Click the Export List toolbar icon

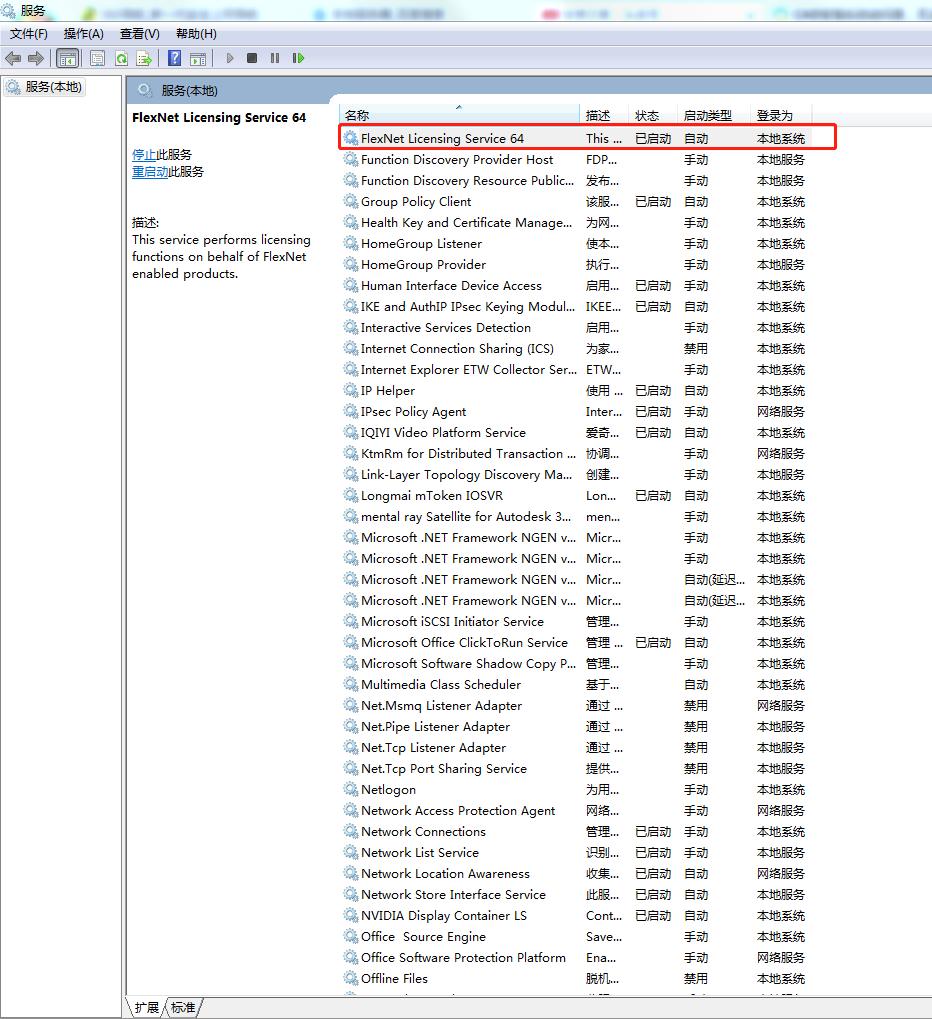coord(144,58)
